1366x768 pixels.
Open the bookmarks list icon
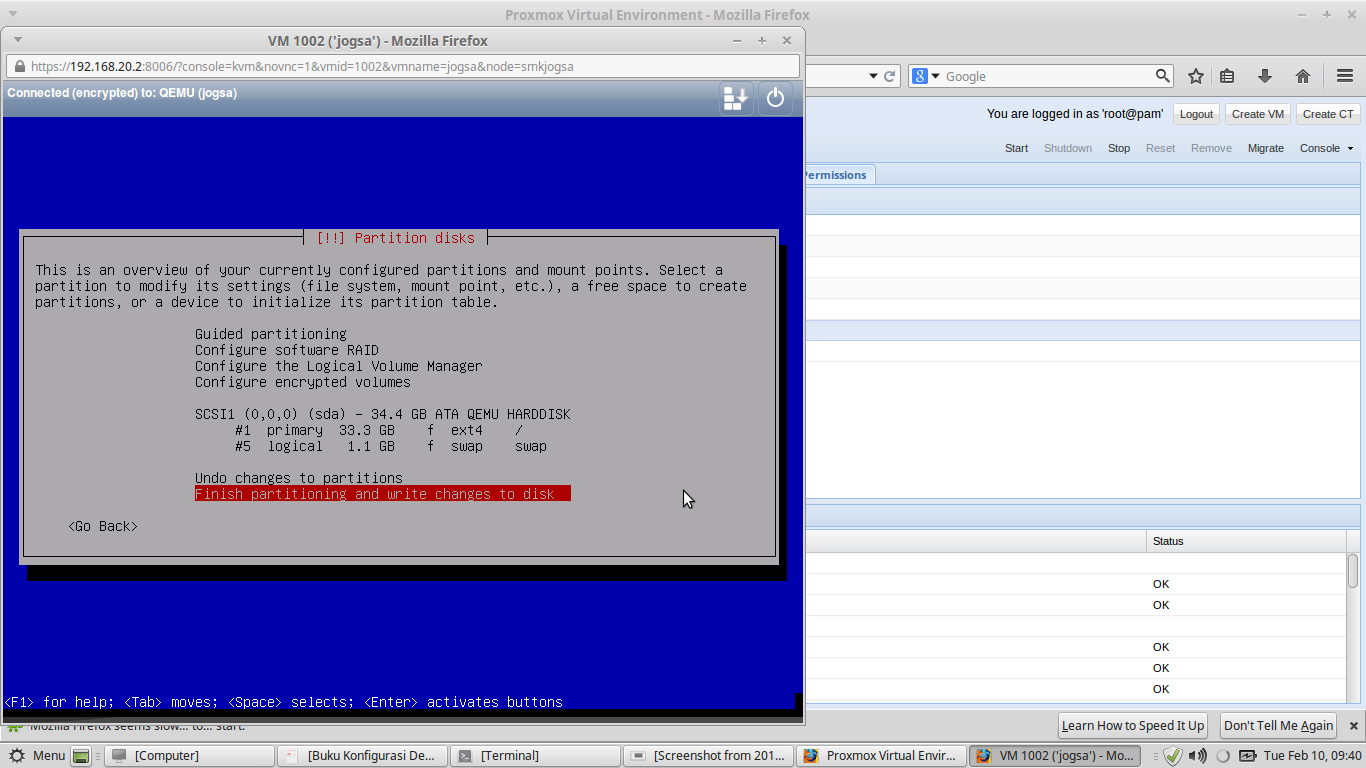[x=1227, y=76]
